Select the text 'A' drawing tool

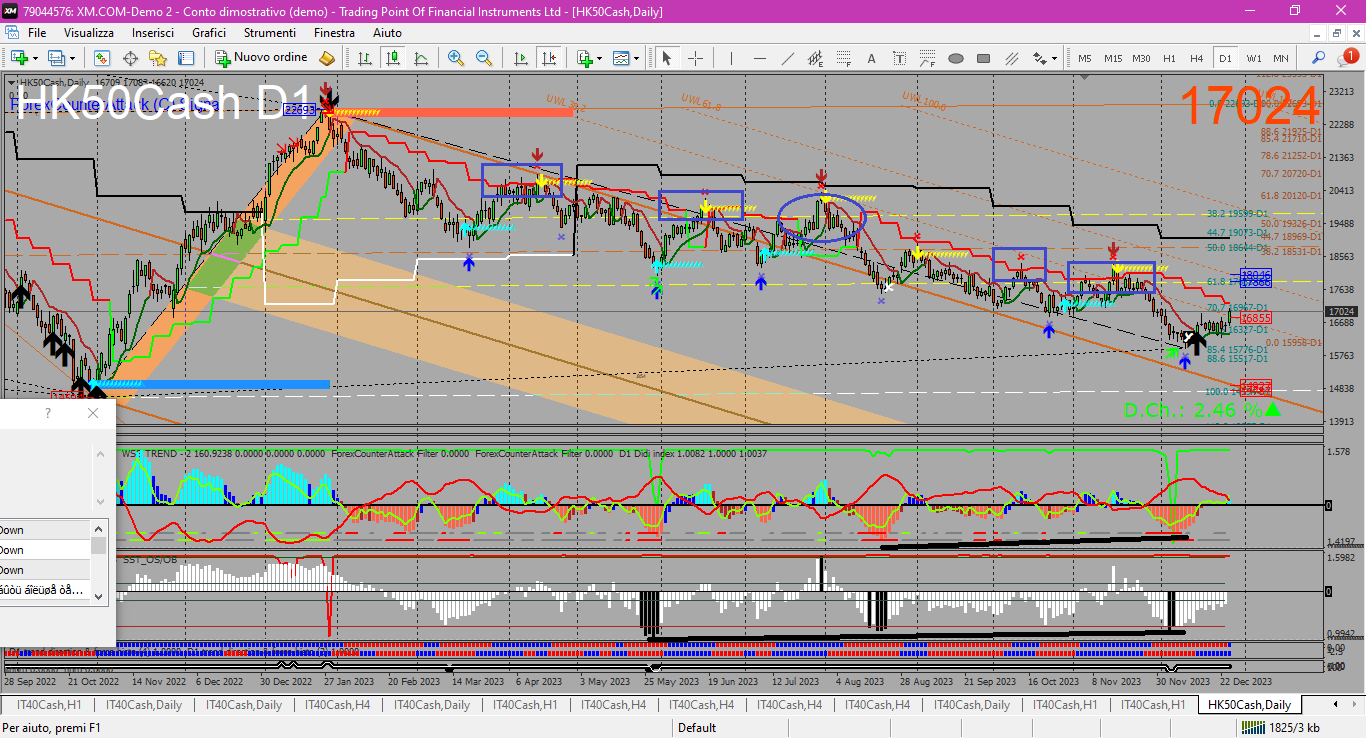click(x=872, y=58)
